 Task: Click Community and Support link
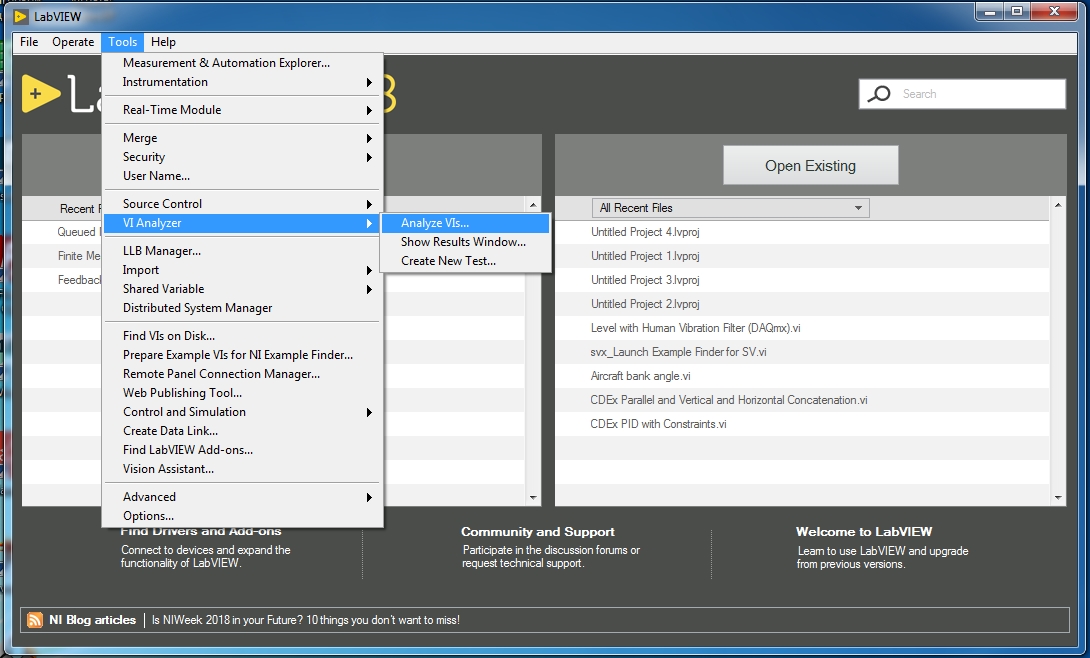click(537, 532)
